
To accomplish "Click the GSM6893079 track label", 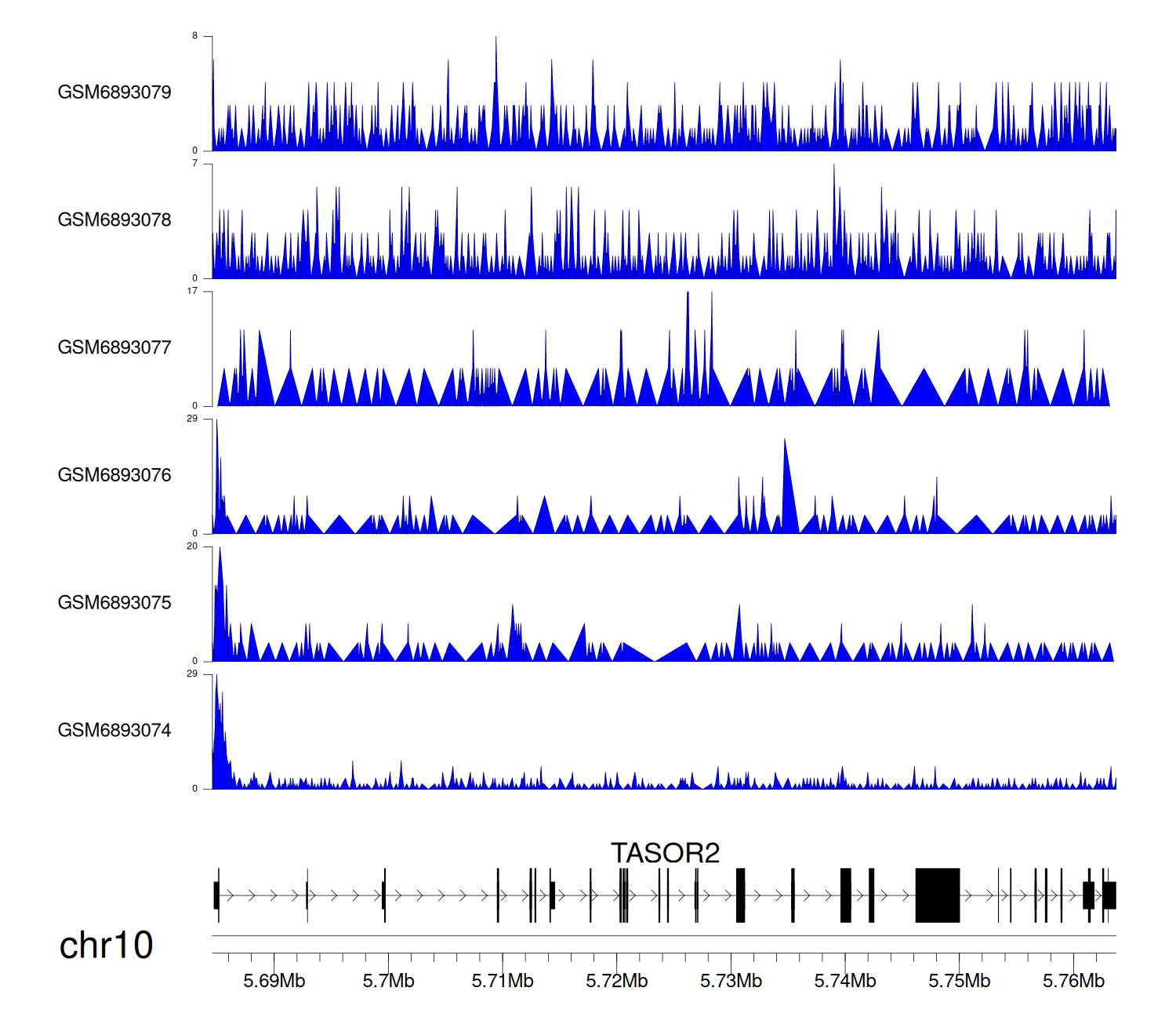I will pos(114,93).
